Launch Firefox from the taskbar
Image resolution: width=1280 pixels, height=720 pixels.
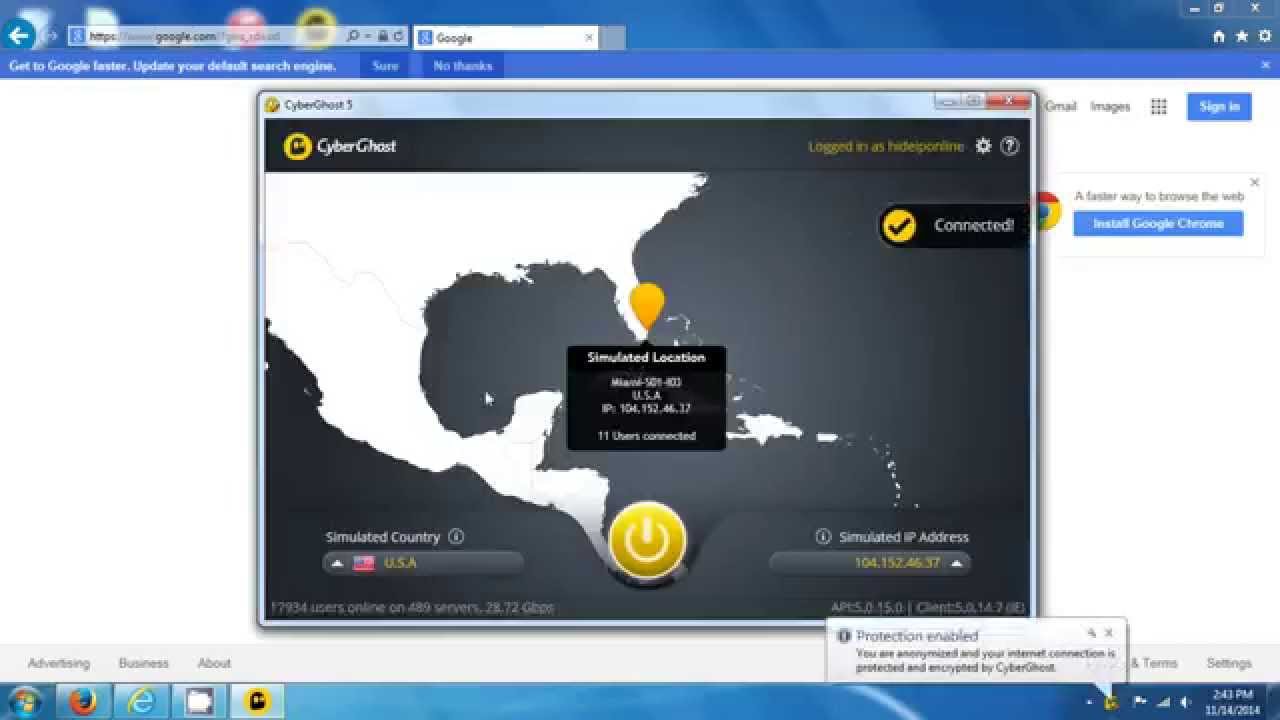coord(83,701)
